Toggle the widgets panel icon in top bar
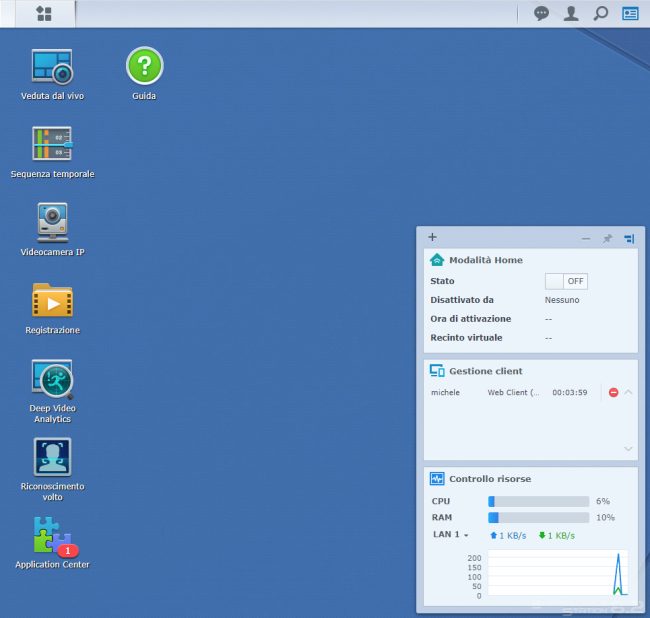Viewport: 650px width, 618px height. [x=630, y=14]
